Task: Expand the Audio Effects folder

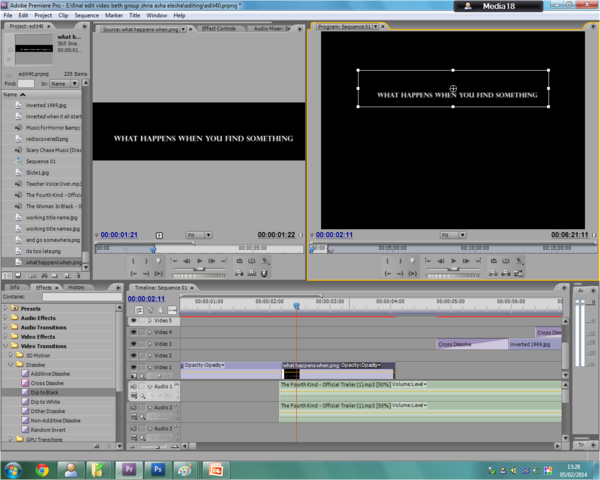Action: [5, 318]
